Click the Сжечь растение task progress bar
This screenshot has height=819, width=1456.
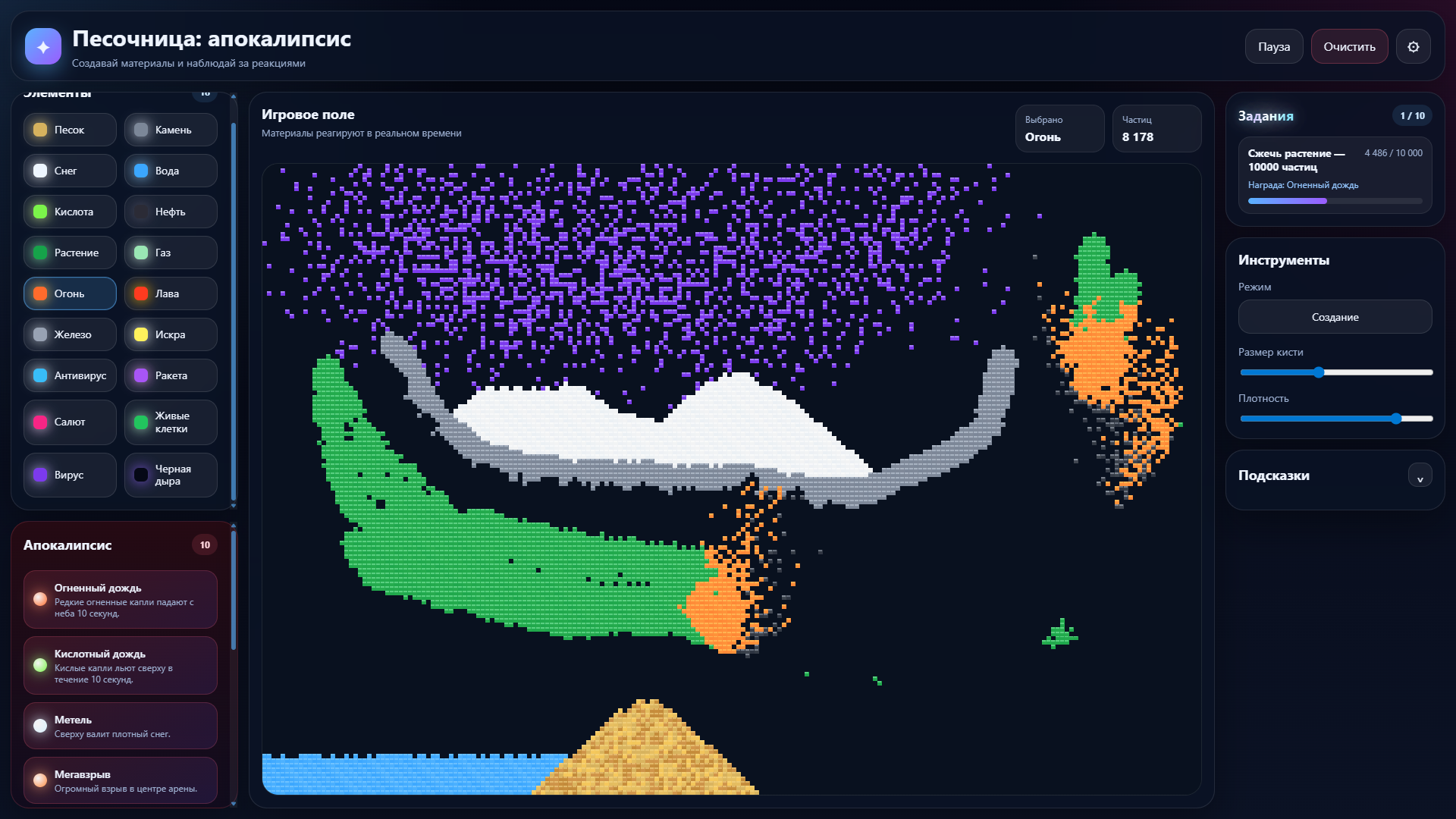tap(1335, 201)
